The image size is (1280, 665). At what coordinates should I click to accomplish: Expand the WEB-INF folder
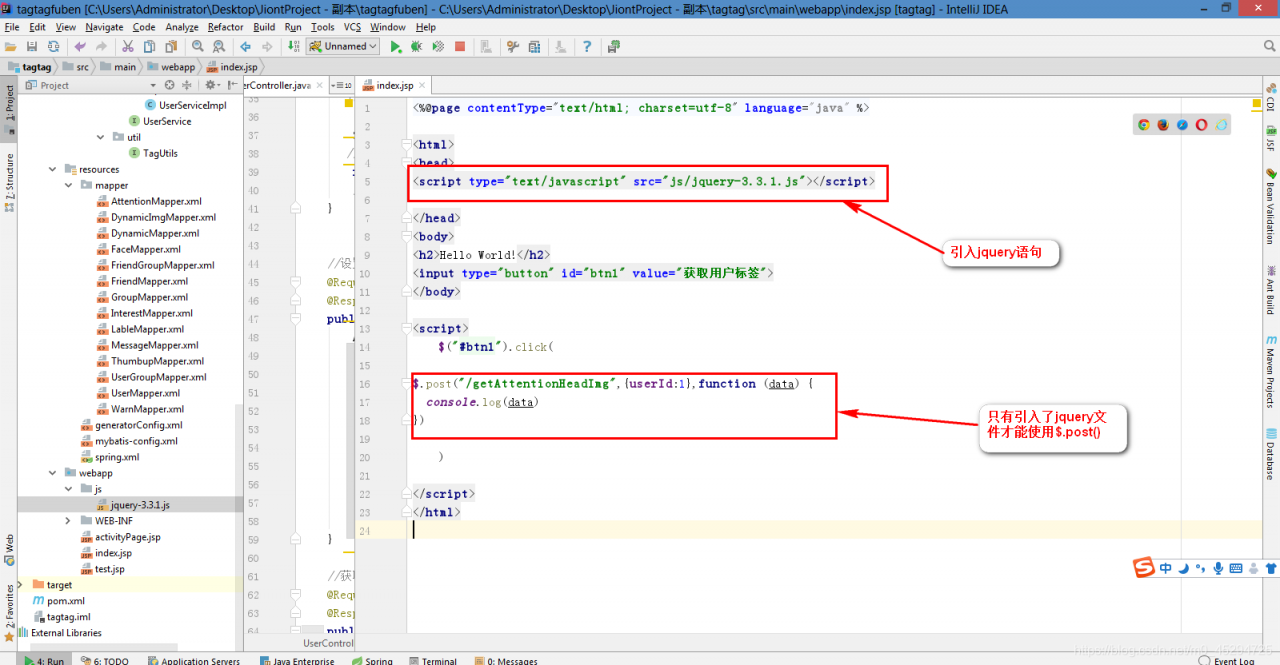(69, 521)
